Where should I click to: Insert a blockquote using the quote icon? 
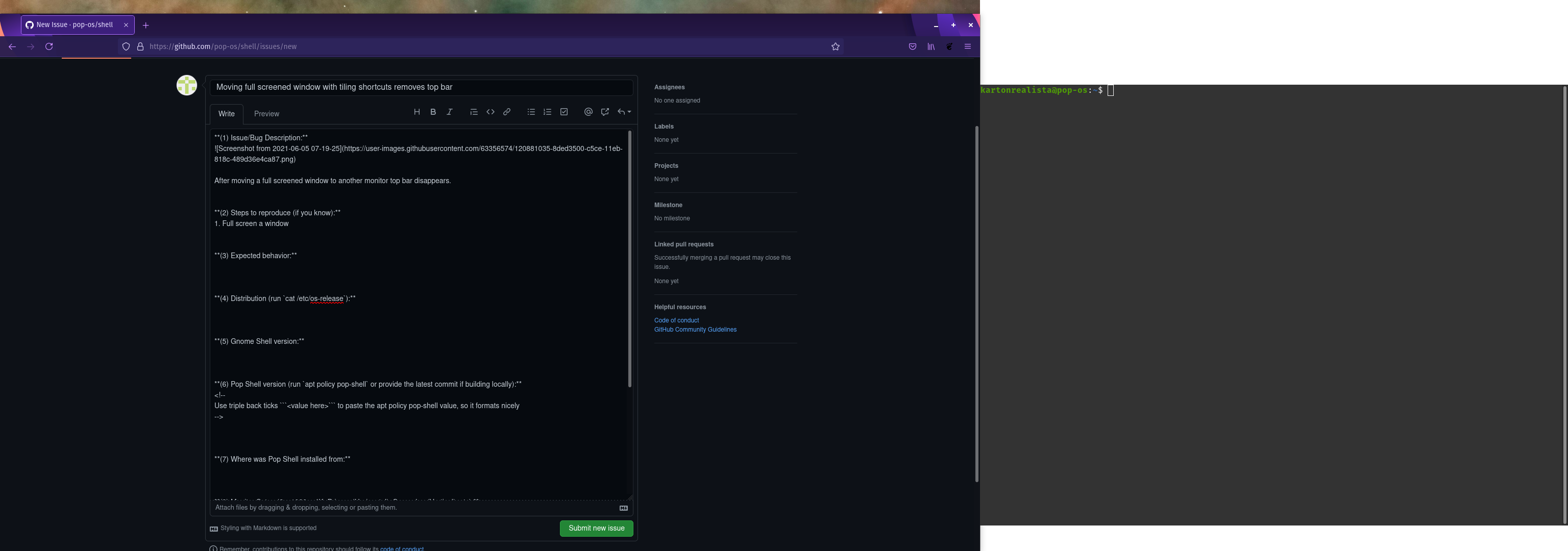coord(474,111)
